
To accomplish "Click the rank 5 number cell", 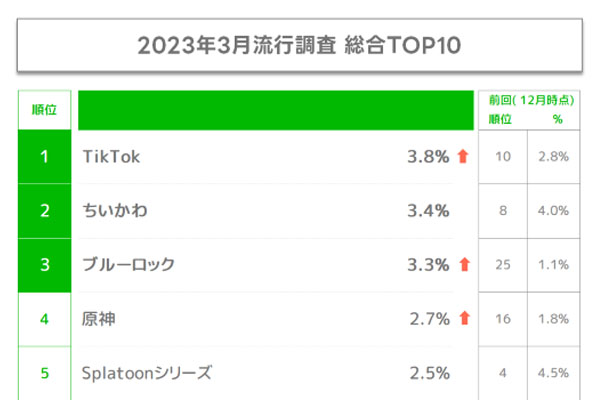I will [45, 374].
